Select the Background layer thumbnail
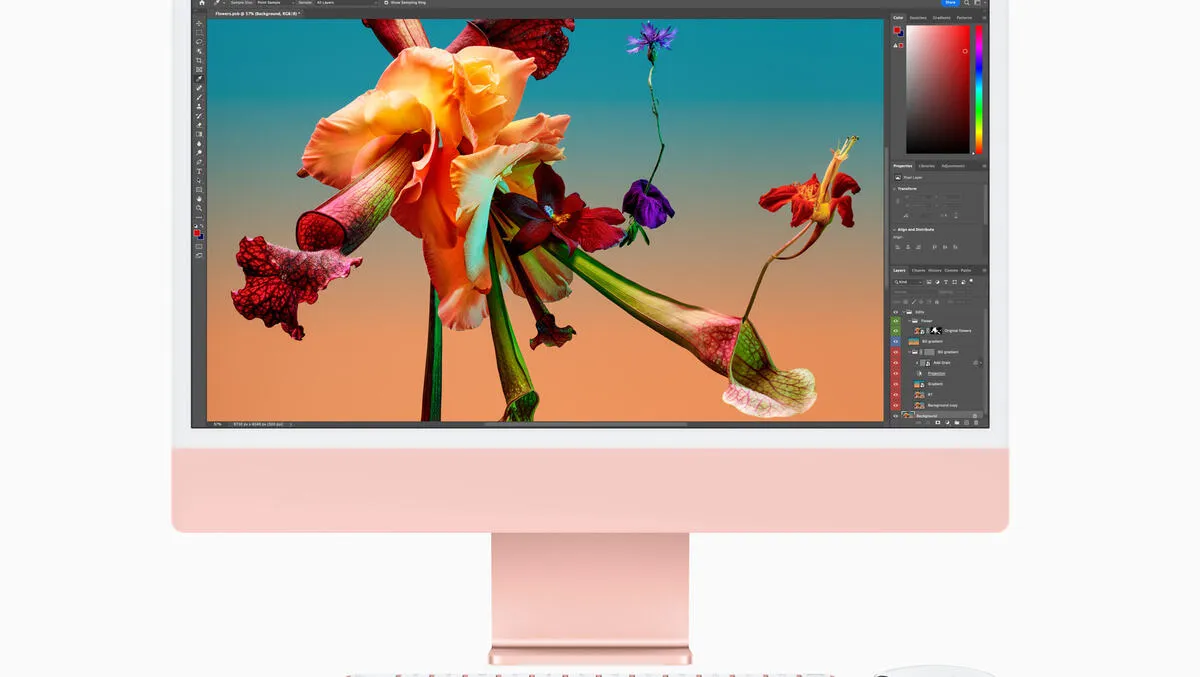Screen dimensions: 1200x677 click(909, 416)
